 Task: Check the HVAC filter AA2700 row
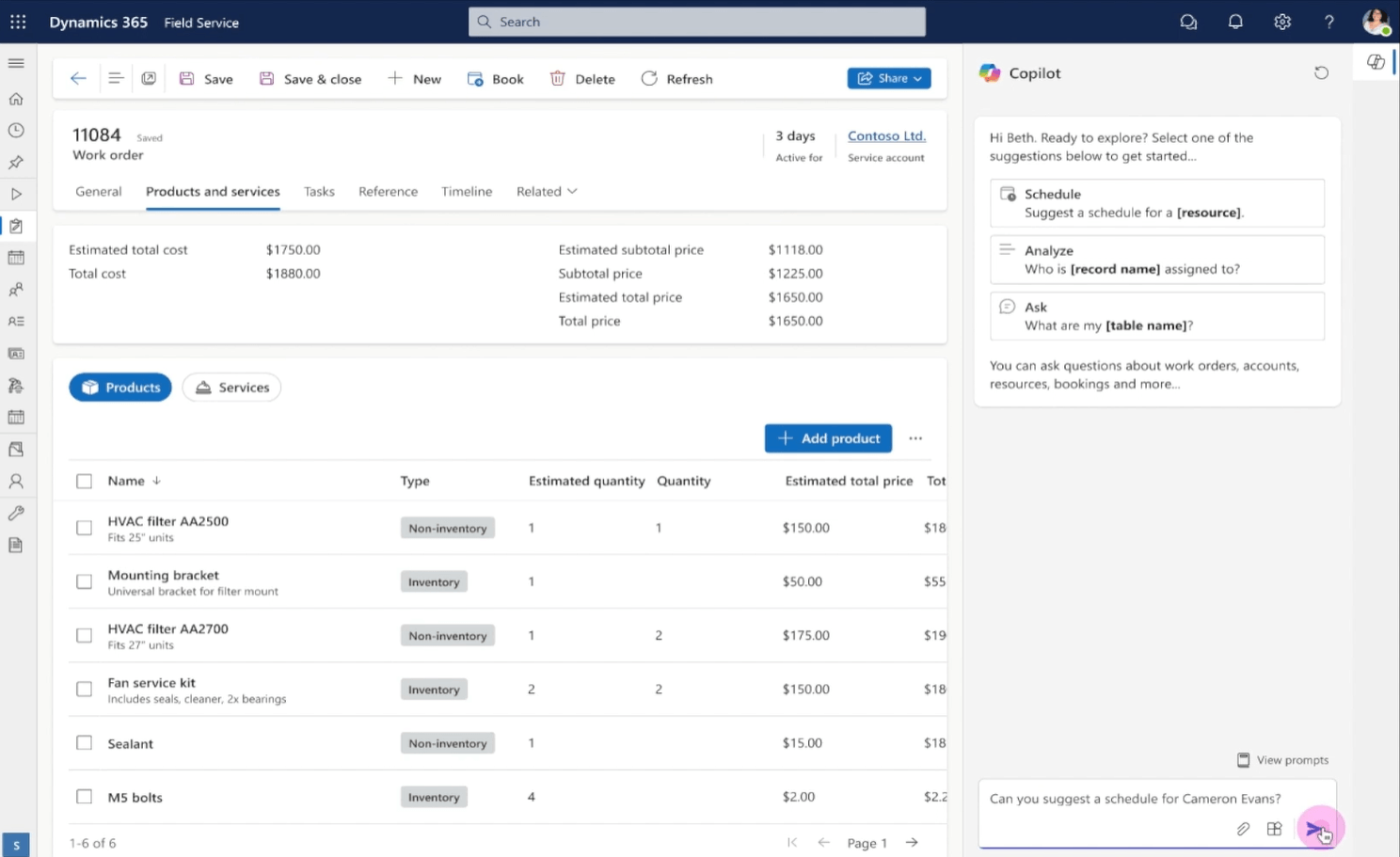pos(84,635)
